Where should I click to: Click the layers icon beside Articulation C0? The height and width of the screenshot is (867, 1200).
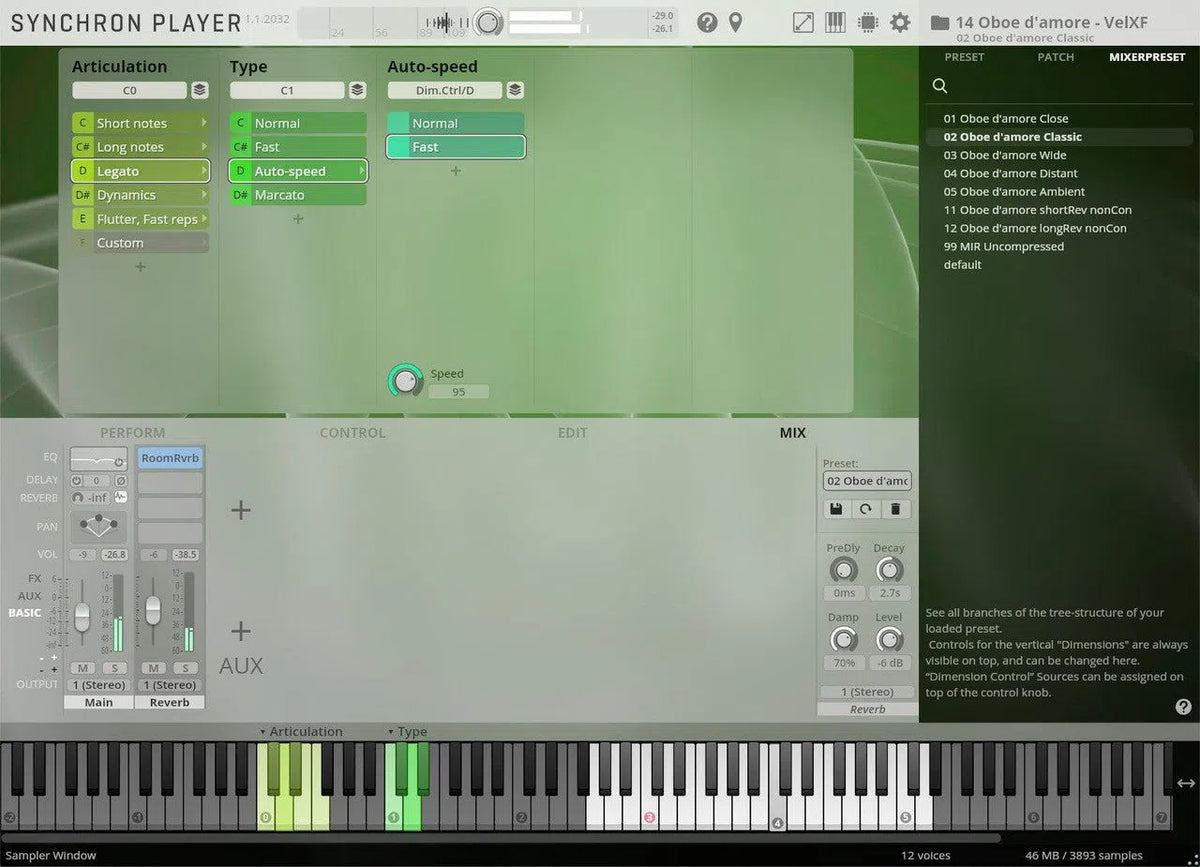(x=200, y=90)
